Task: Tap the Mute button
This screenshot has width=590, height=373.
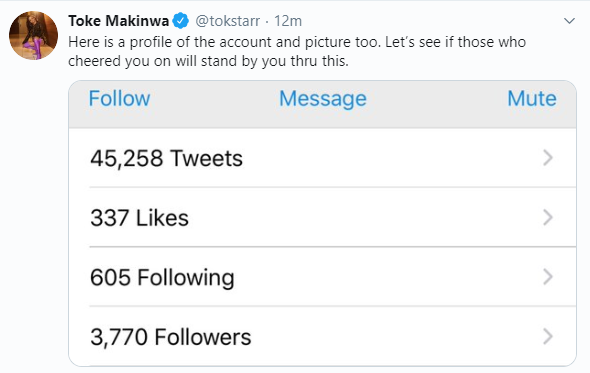Action: (532, 99)
